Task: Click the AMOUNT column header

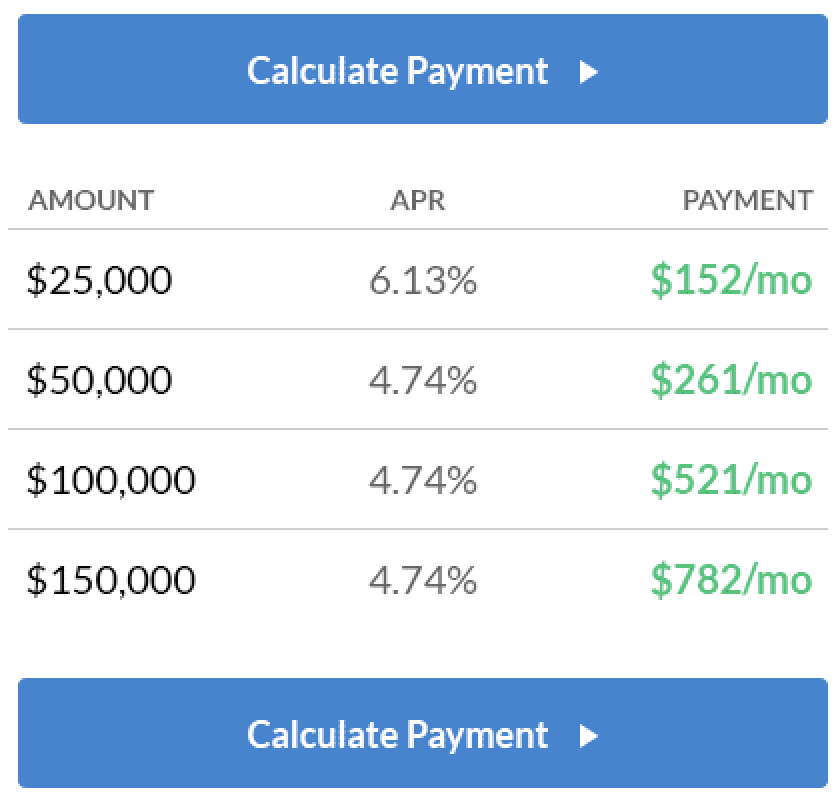Action: pyautogui.click(x=91, y=200)
